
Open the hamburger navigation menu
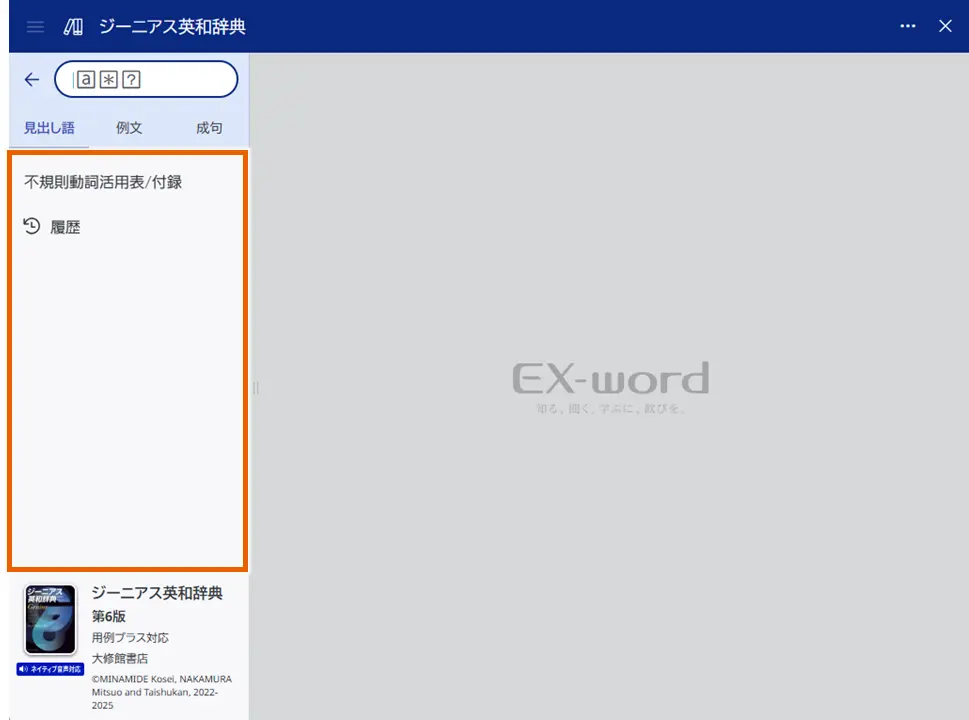coord(34,26)
